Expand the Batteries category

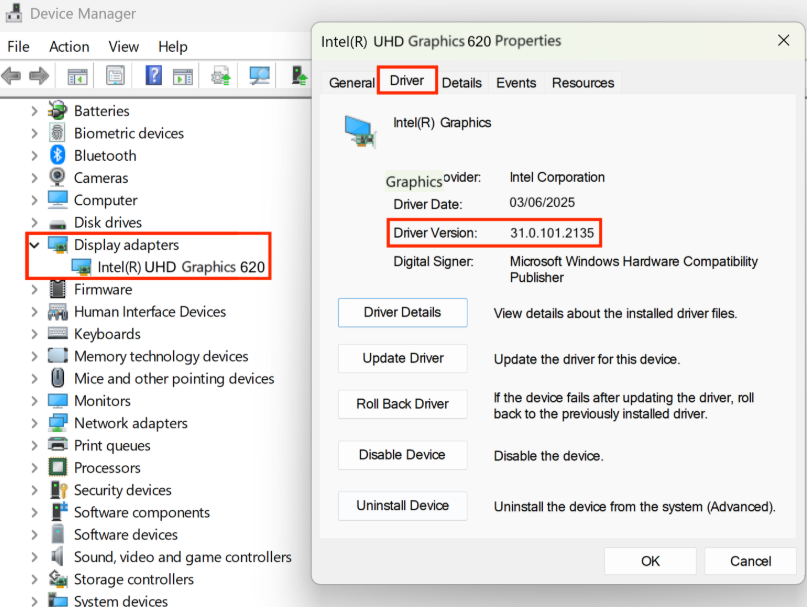[35, 111]
